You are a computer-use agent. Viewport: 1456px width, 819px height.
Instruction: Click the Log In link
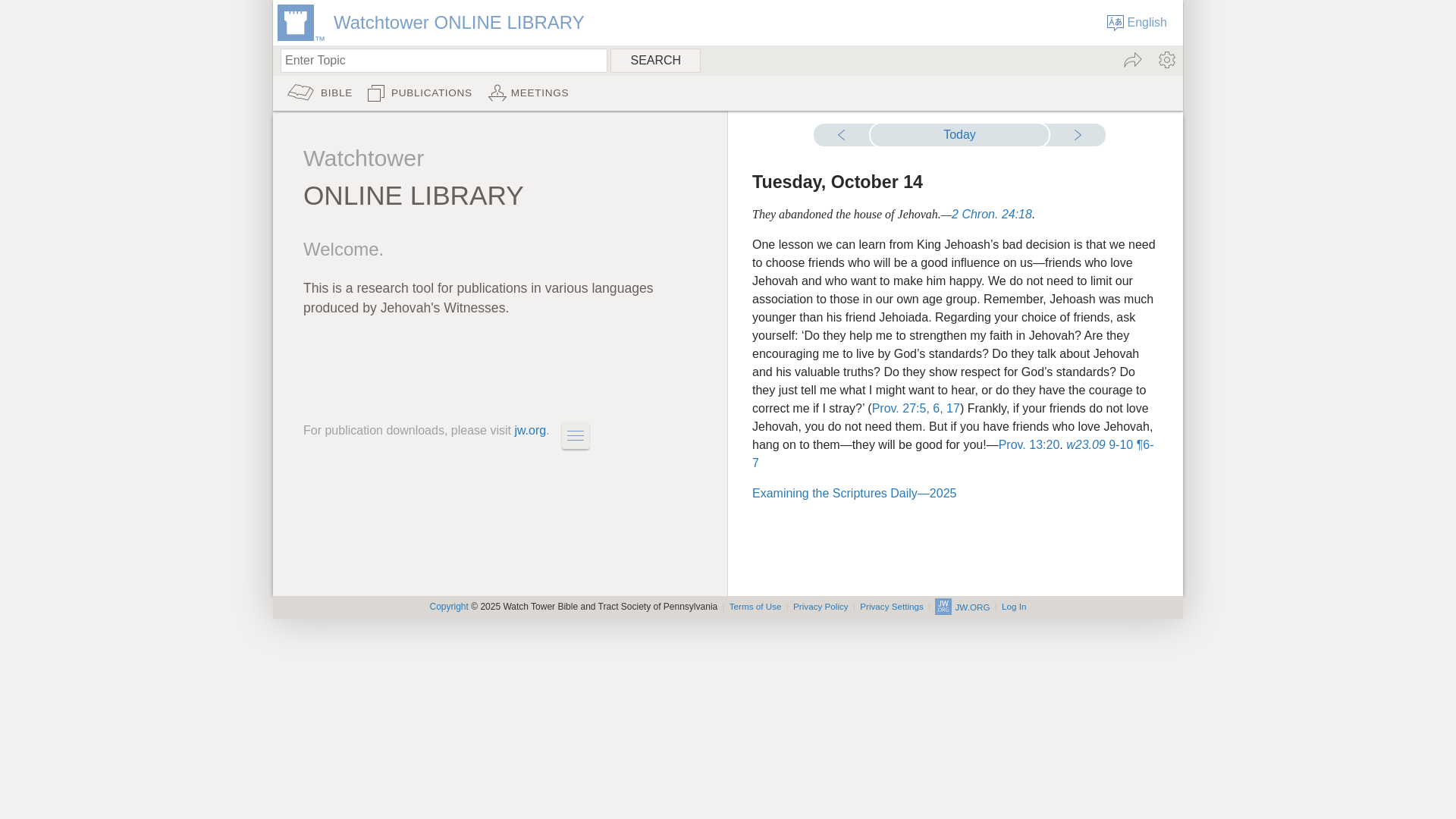tap(1014, 607)
